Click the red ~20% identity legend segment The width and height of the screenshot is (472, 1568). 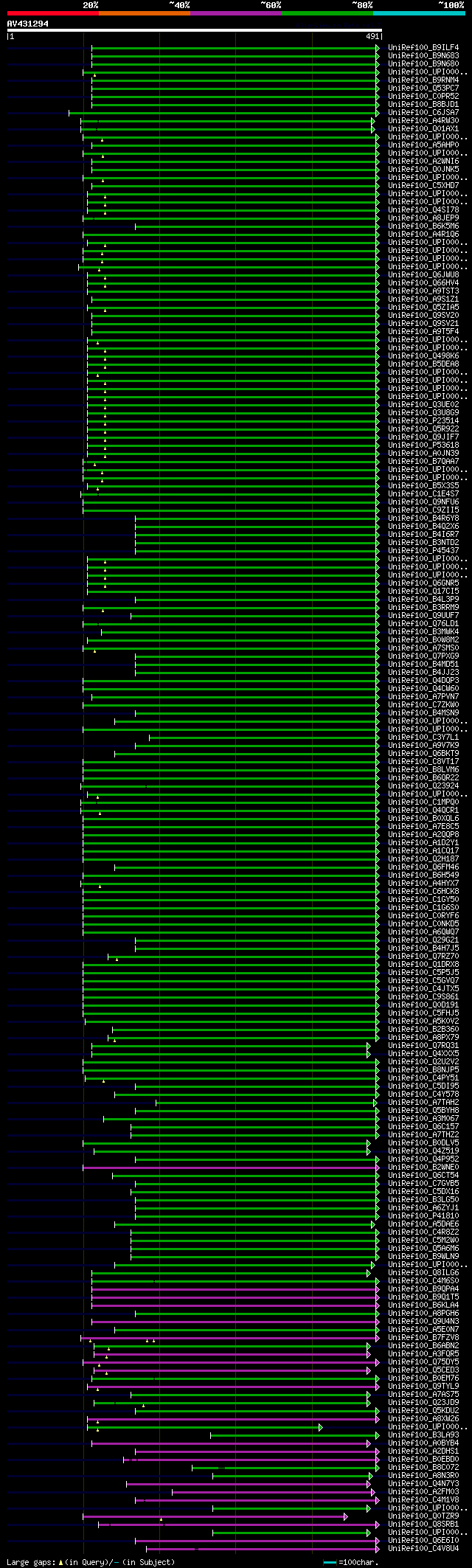pyautogui.click(x=52, y=13)
